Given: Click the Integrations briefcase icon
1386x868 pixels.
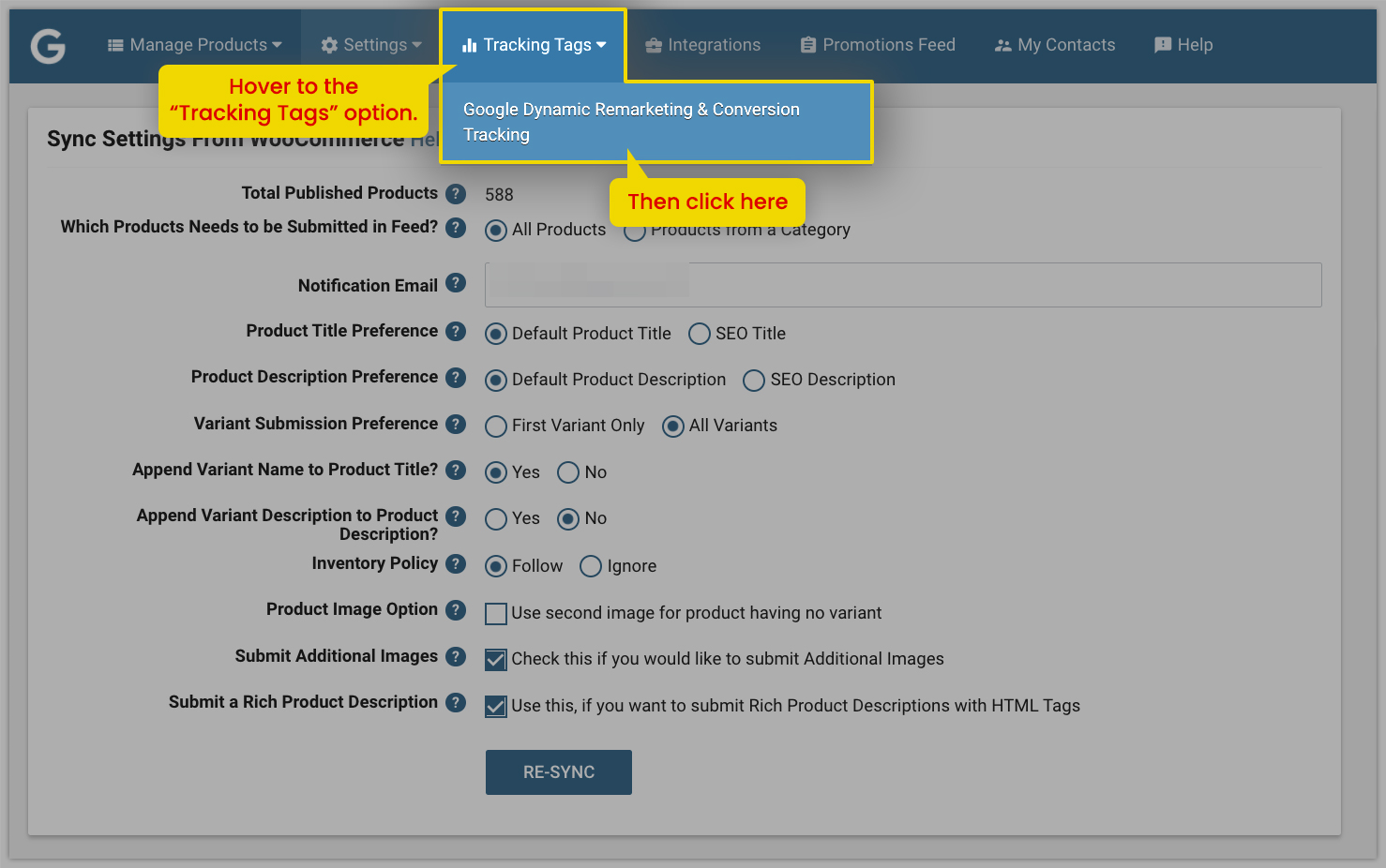Looking at the screenshot, I should 654,45.
